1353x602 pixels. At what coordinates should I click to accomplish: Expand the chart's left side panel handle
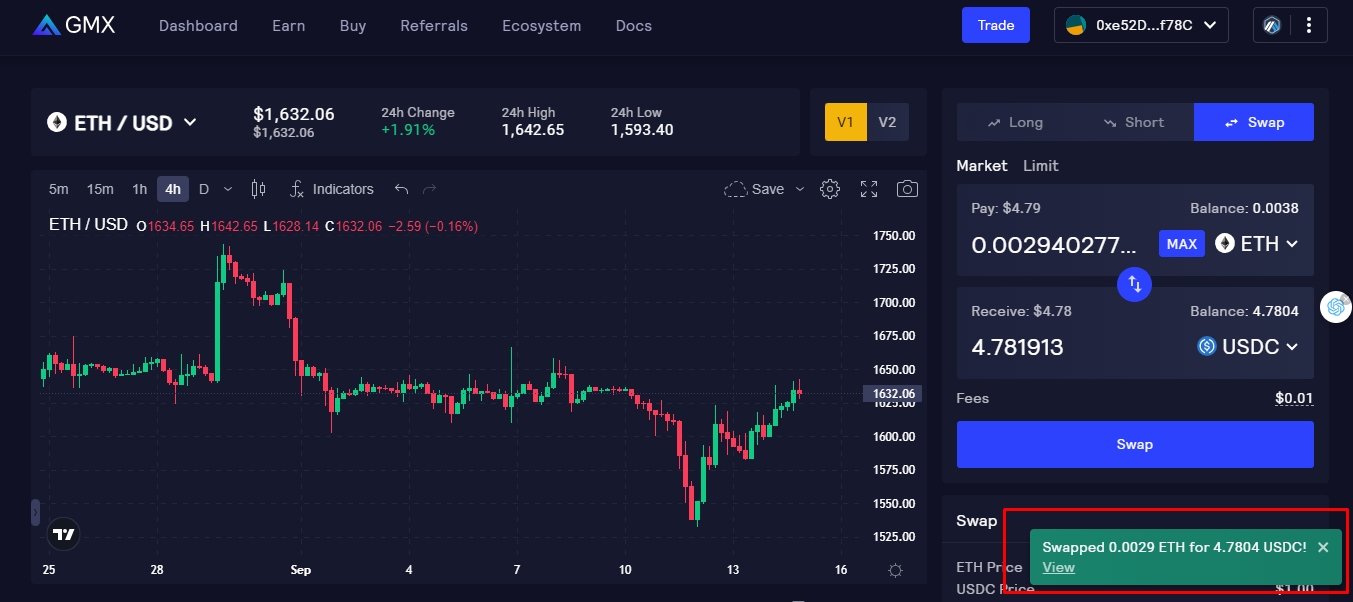click(35, 513)
